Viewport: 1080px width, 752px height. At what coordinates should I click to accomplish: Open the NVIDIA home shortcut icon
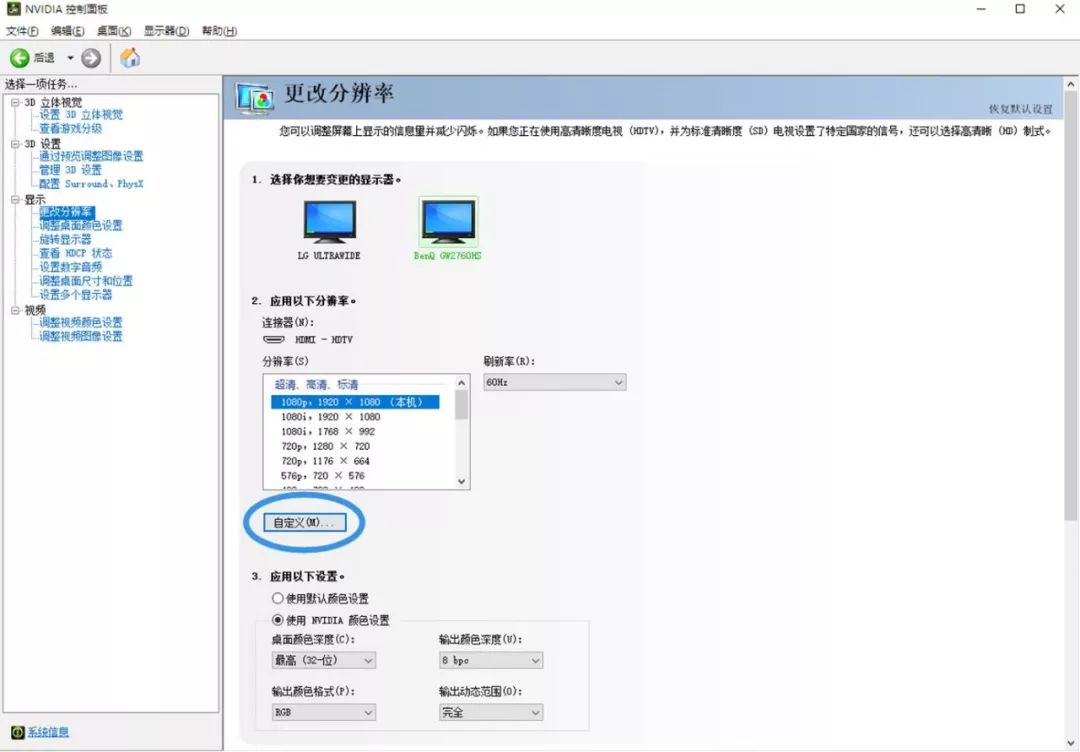click(x=128, y=57)
